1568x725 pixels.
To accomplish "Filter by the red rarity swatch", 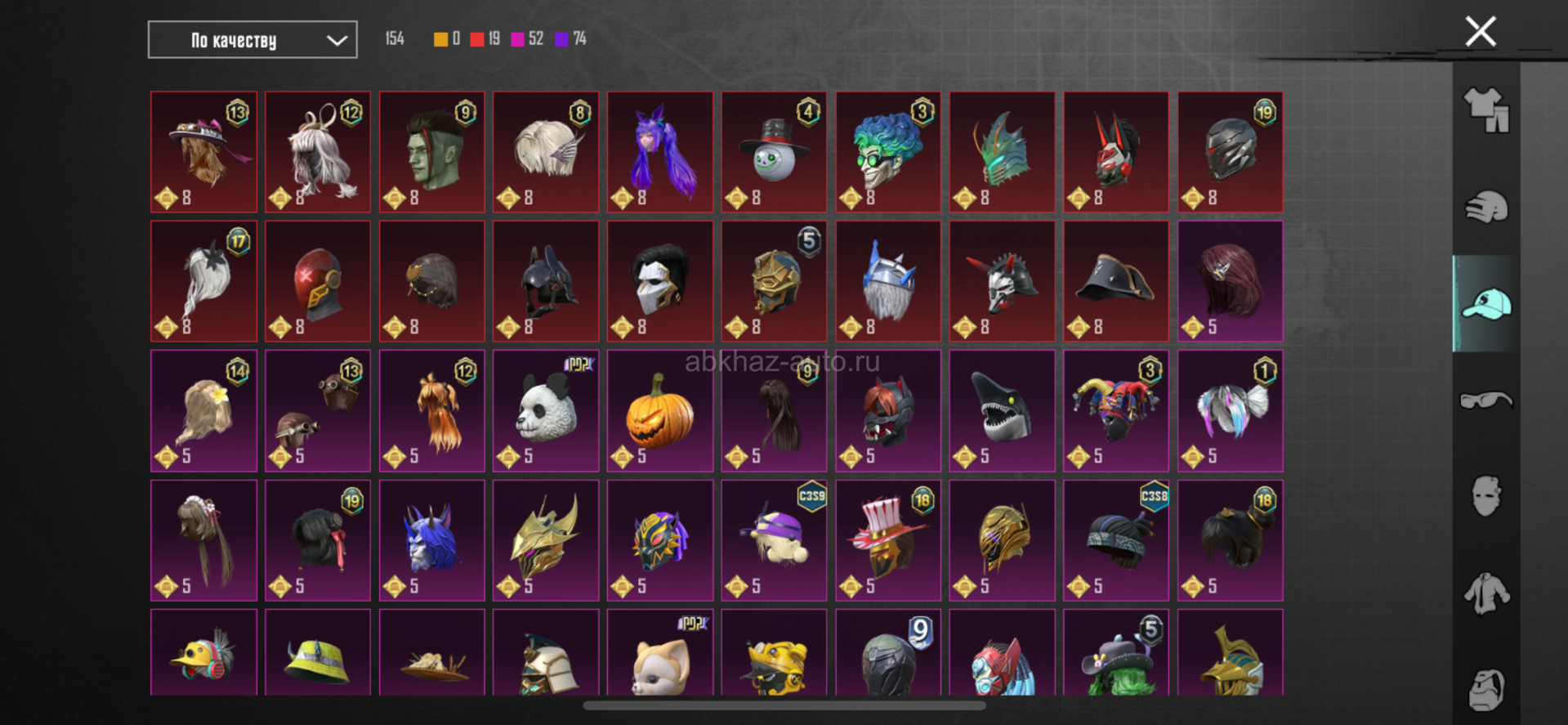I will 477,39.
